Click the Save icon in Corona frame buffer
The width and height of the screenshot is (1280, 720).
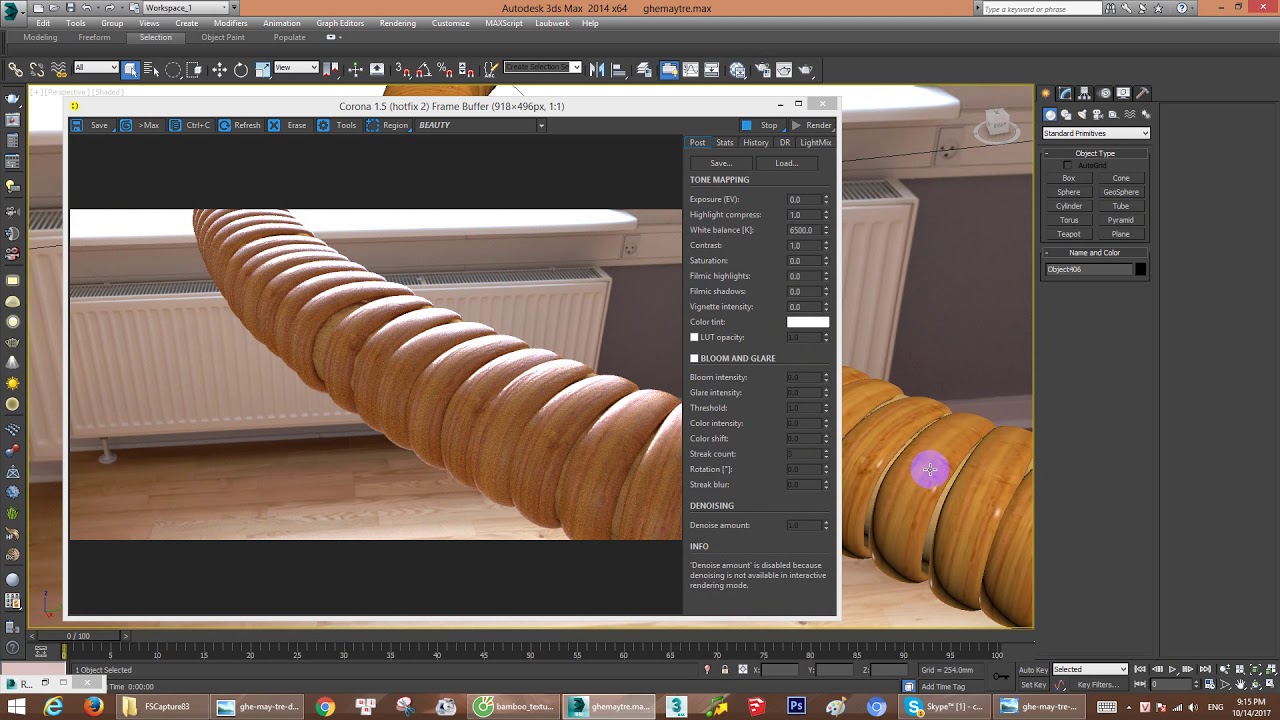77,125
